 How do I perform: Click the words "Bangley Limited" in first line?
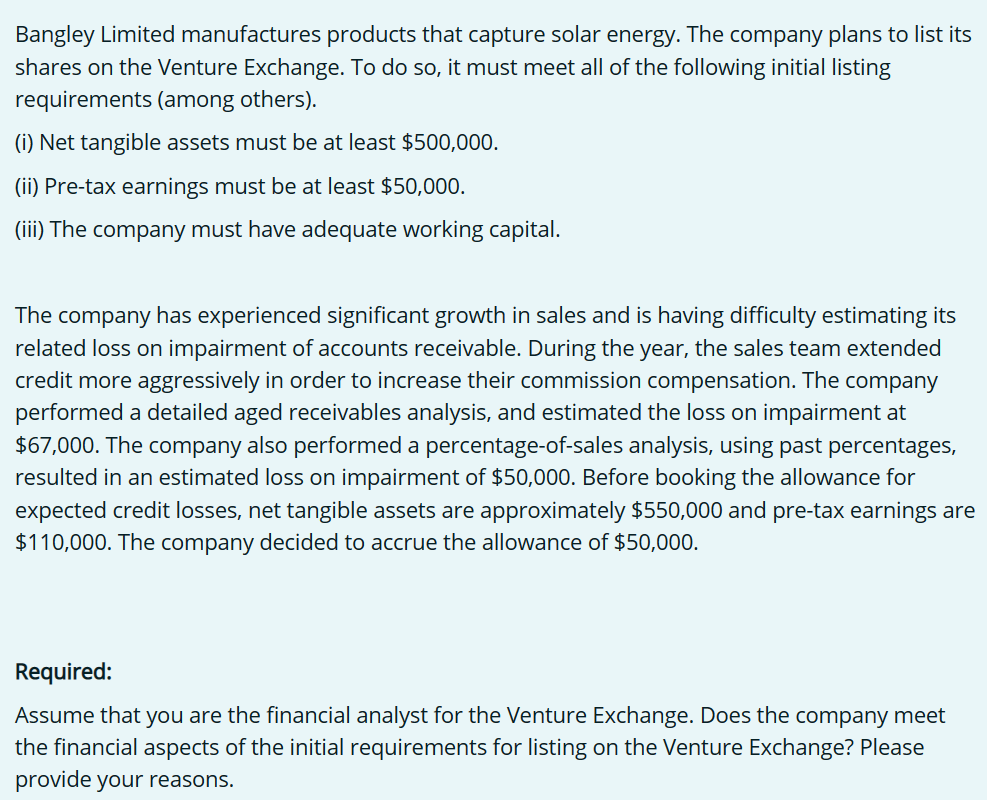[x=95, y=35]
